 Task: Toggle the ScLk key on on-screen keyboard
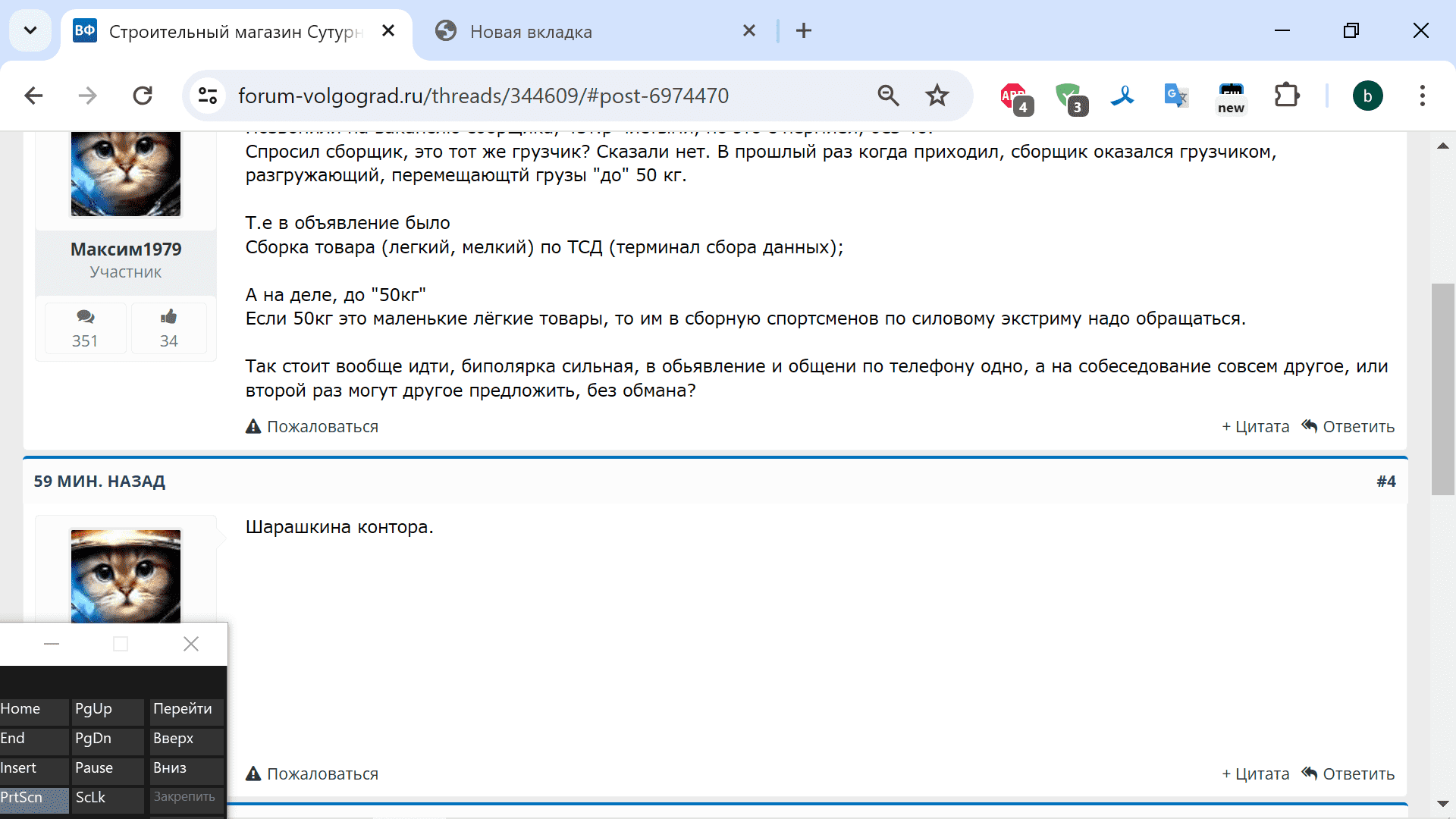(107, 798)
